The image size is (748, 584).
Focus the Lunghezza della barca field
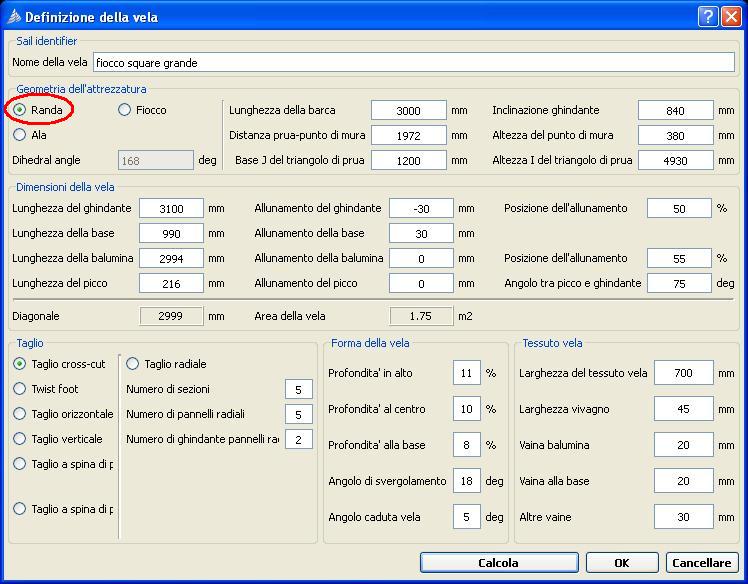407,110
